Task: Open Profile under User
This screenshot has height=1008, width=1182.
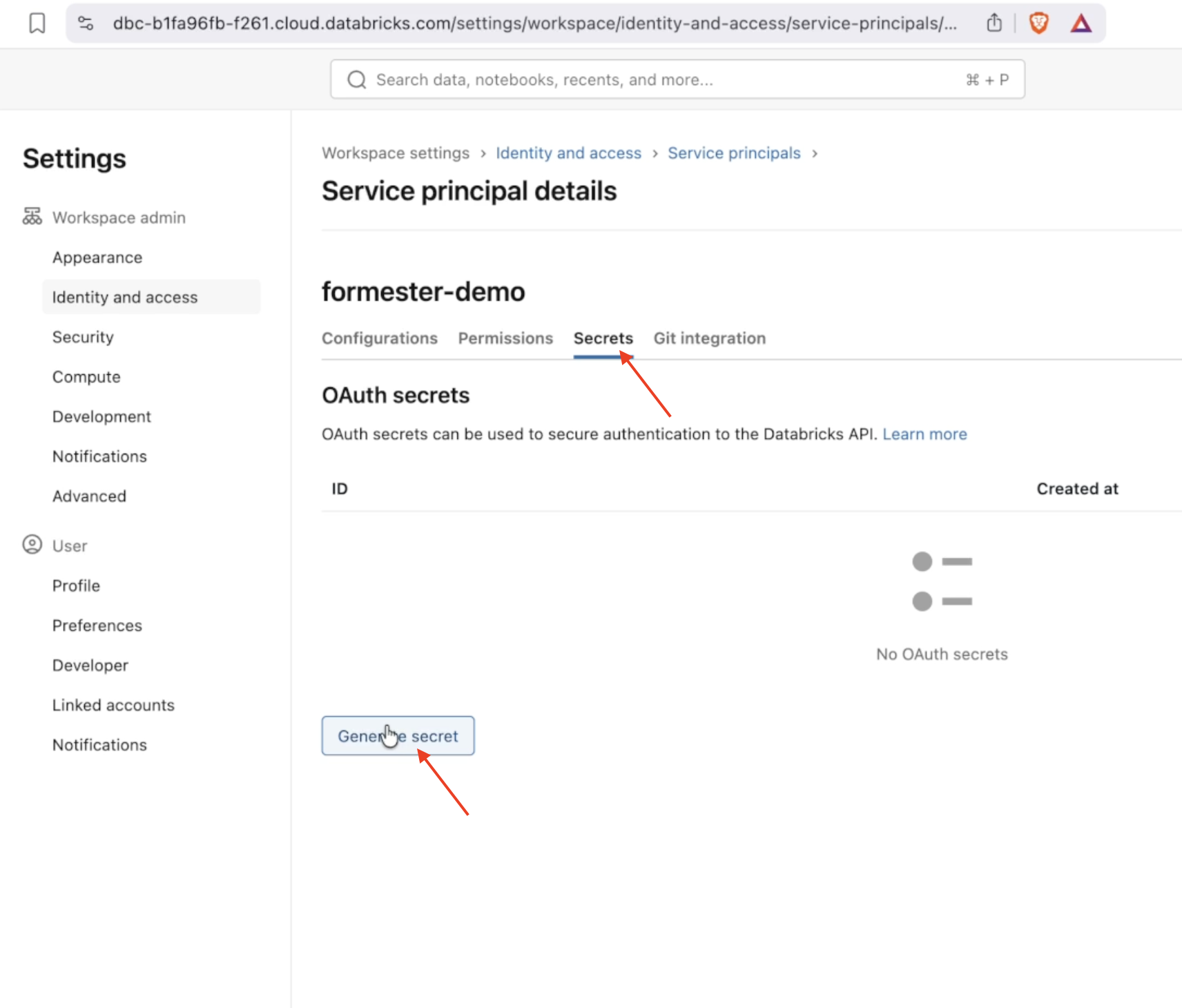Action: [x=76, y=585]
